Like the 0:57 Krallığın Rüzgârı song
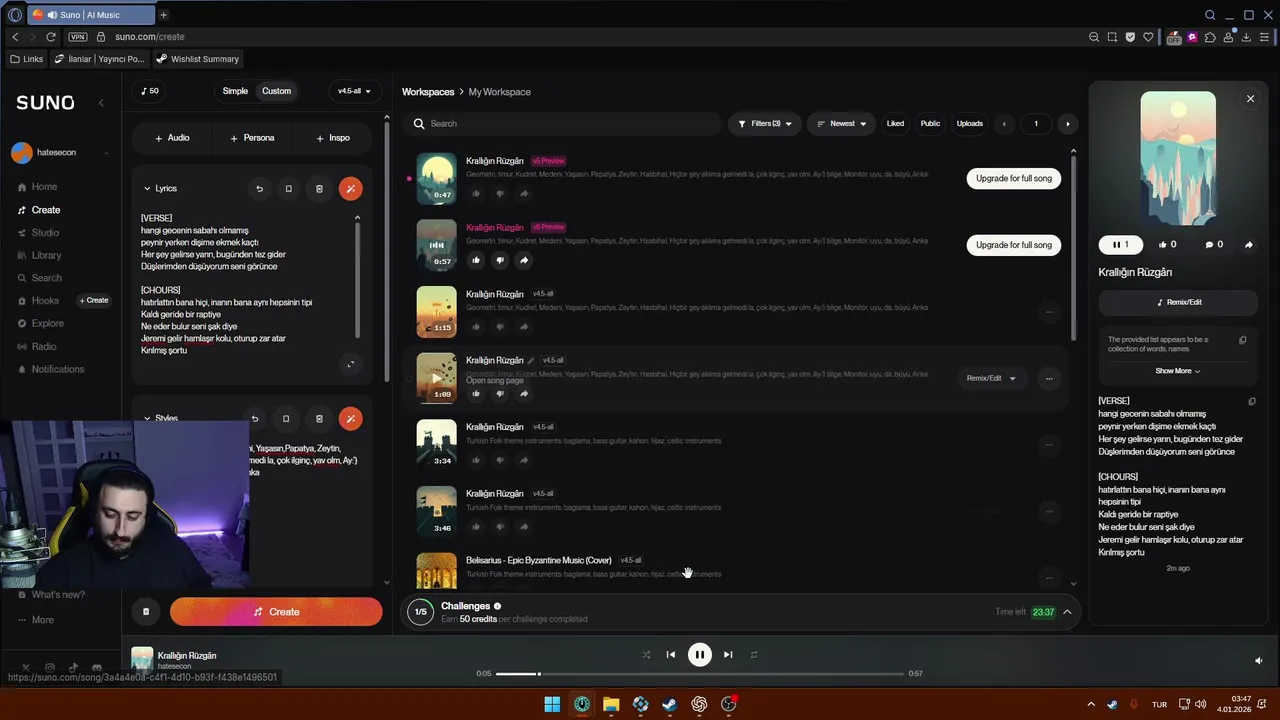Image resolution: width=1280 pixels, height=720 pixels. [476, 260]
